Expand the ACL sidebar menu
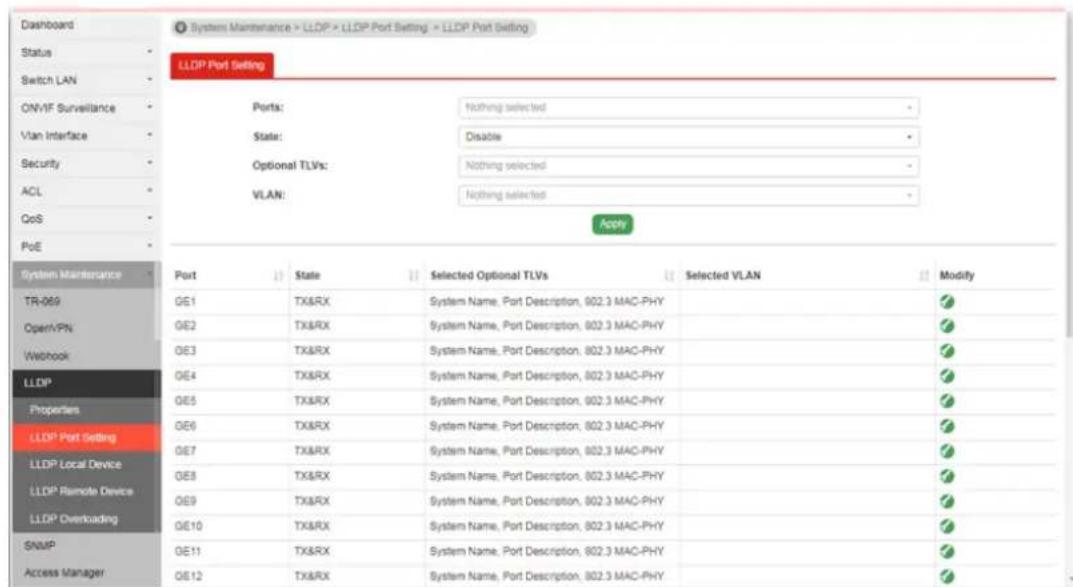The image size is (1073, 587). point(86,191)
